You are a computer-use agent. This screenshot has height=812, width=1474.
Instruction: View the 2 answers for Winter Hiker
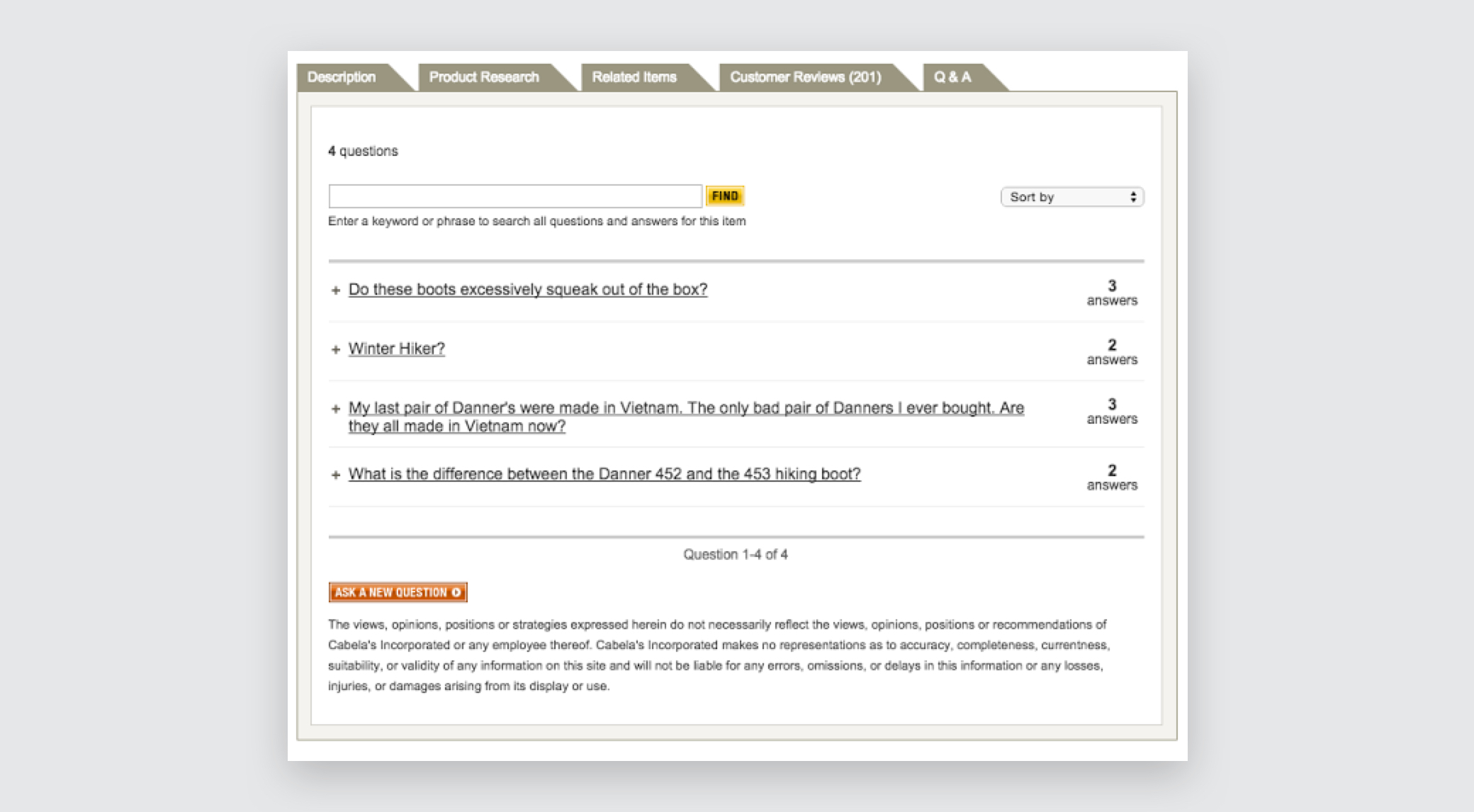pyautogui.click(x=1111, y=352)
